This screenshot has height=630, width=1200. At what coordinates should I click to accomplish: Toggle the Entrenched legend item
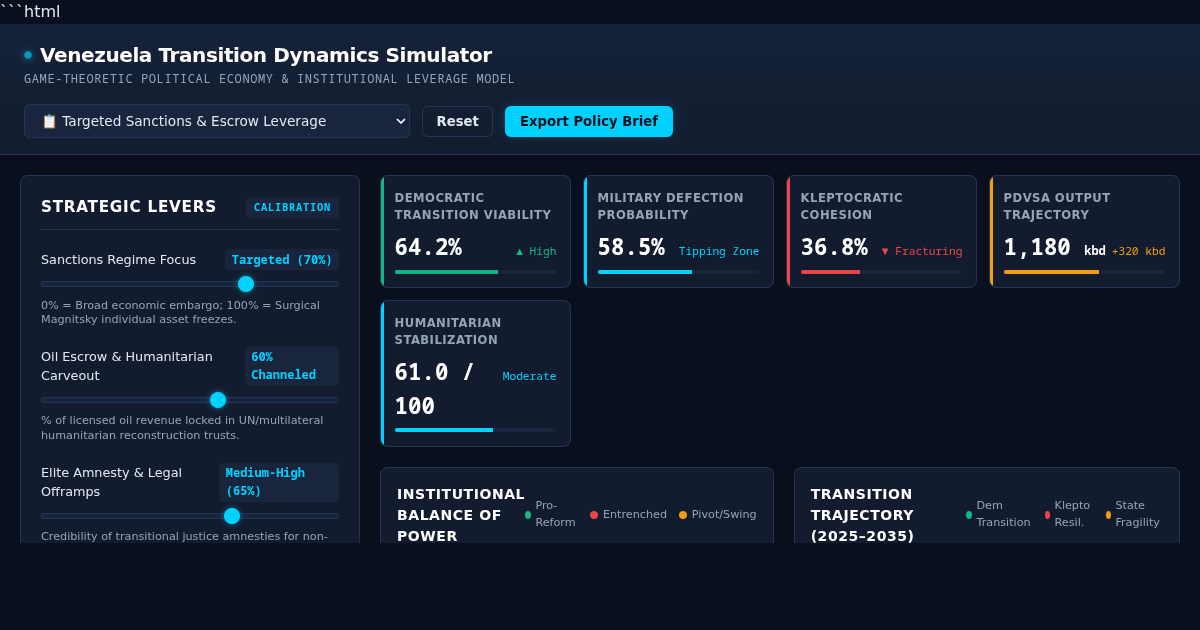coord(628,515)
